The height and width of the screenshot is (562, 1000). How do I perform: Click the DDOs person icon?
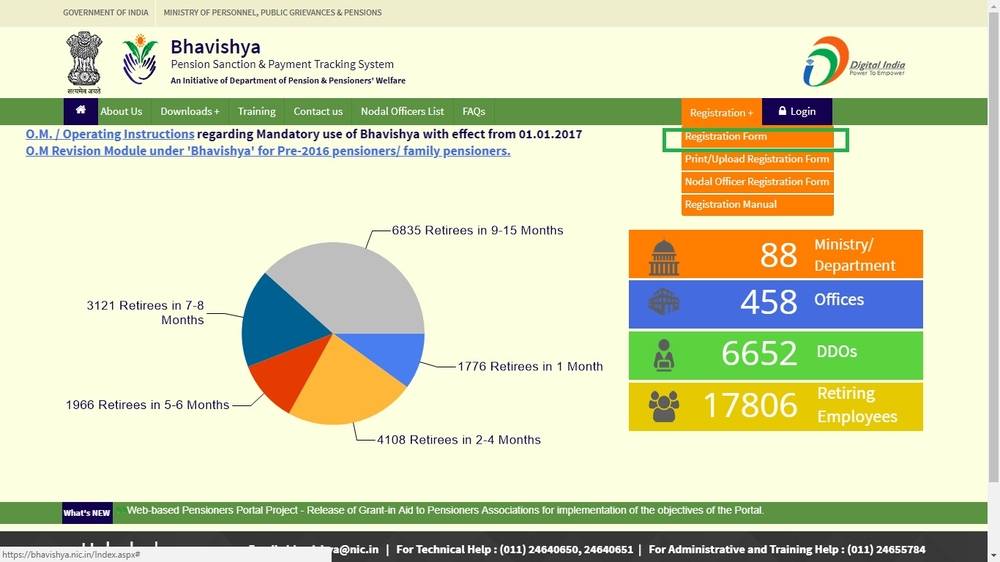(663, 355)
